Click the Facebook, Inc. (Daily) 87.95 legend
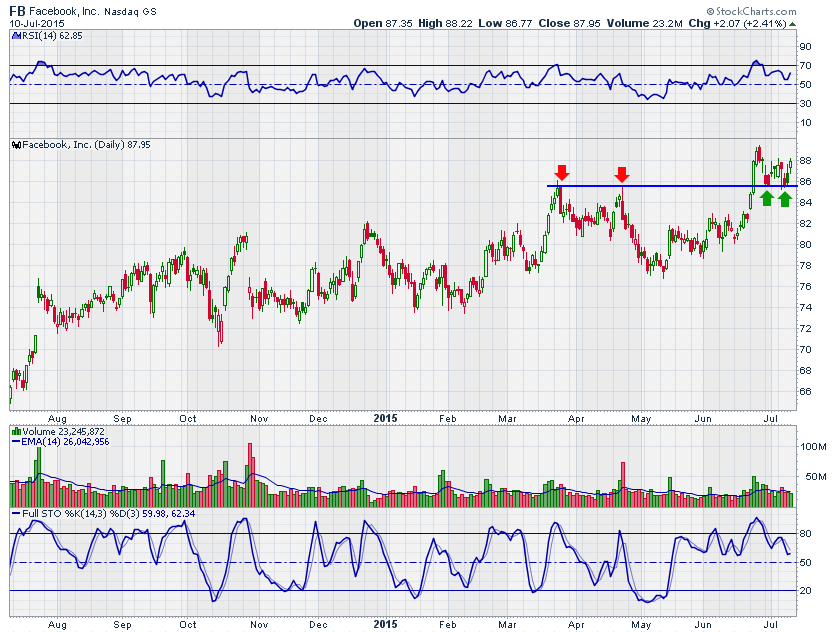Screen dimensions: 832x632 click(x=86, y=144)
